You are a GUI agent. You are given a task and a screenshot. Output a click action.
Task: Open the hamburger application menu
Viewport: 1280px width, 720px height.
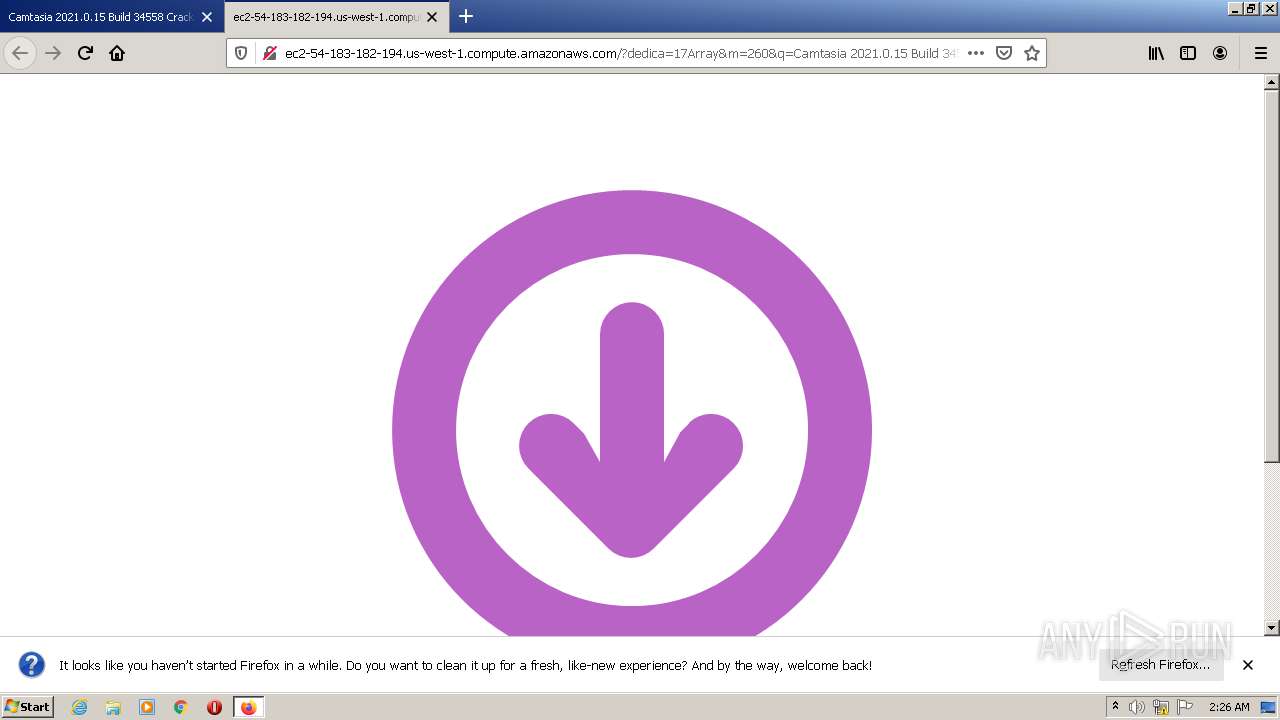1260,53
